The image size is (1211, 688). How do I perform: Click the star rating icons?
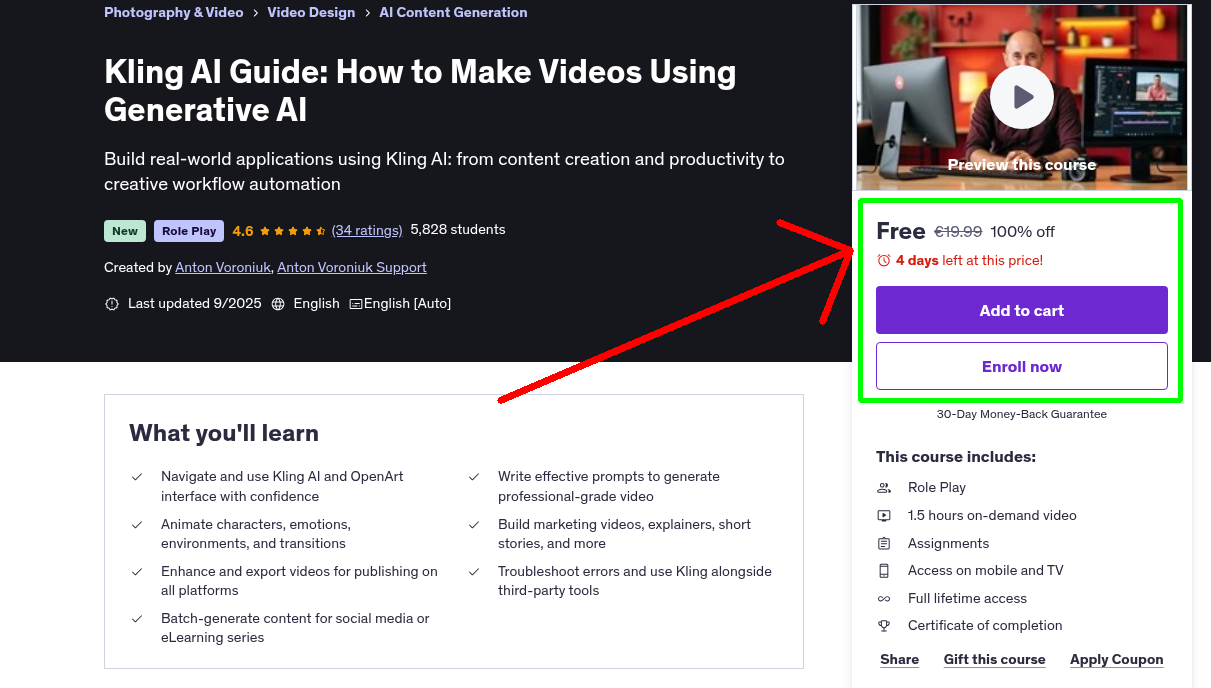[x=292, y=231]
